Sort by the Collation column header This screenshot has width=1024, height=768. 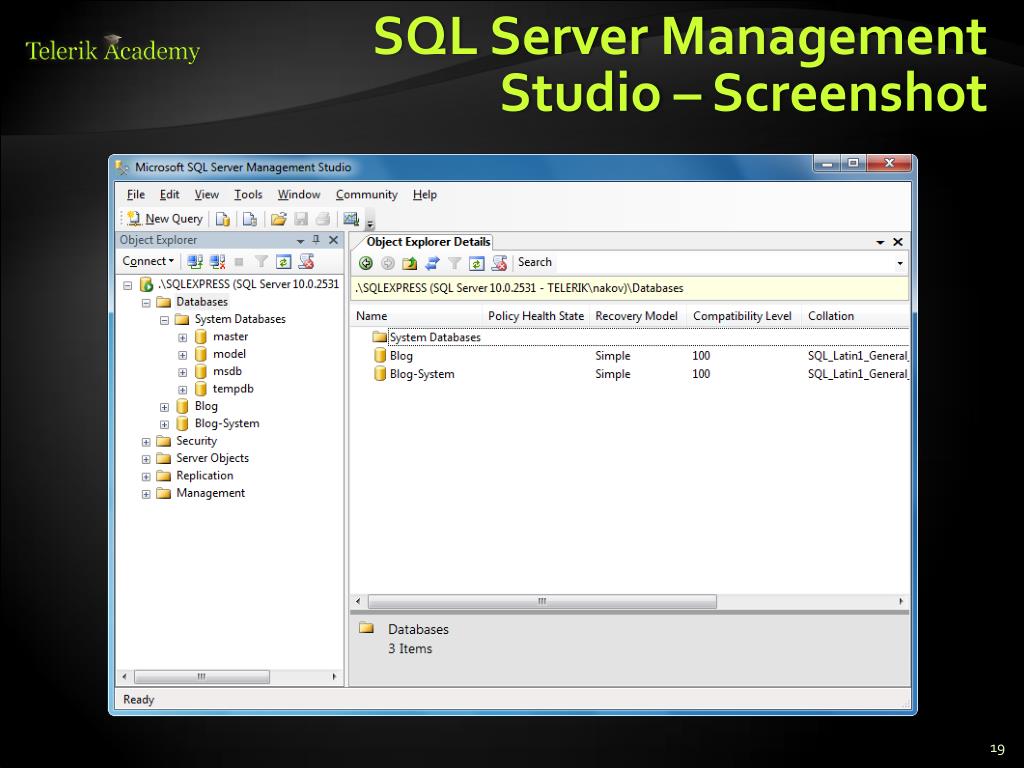click(x=856, y=316)
